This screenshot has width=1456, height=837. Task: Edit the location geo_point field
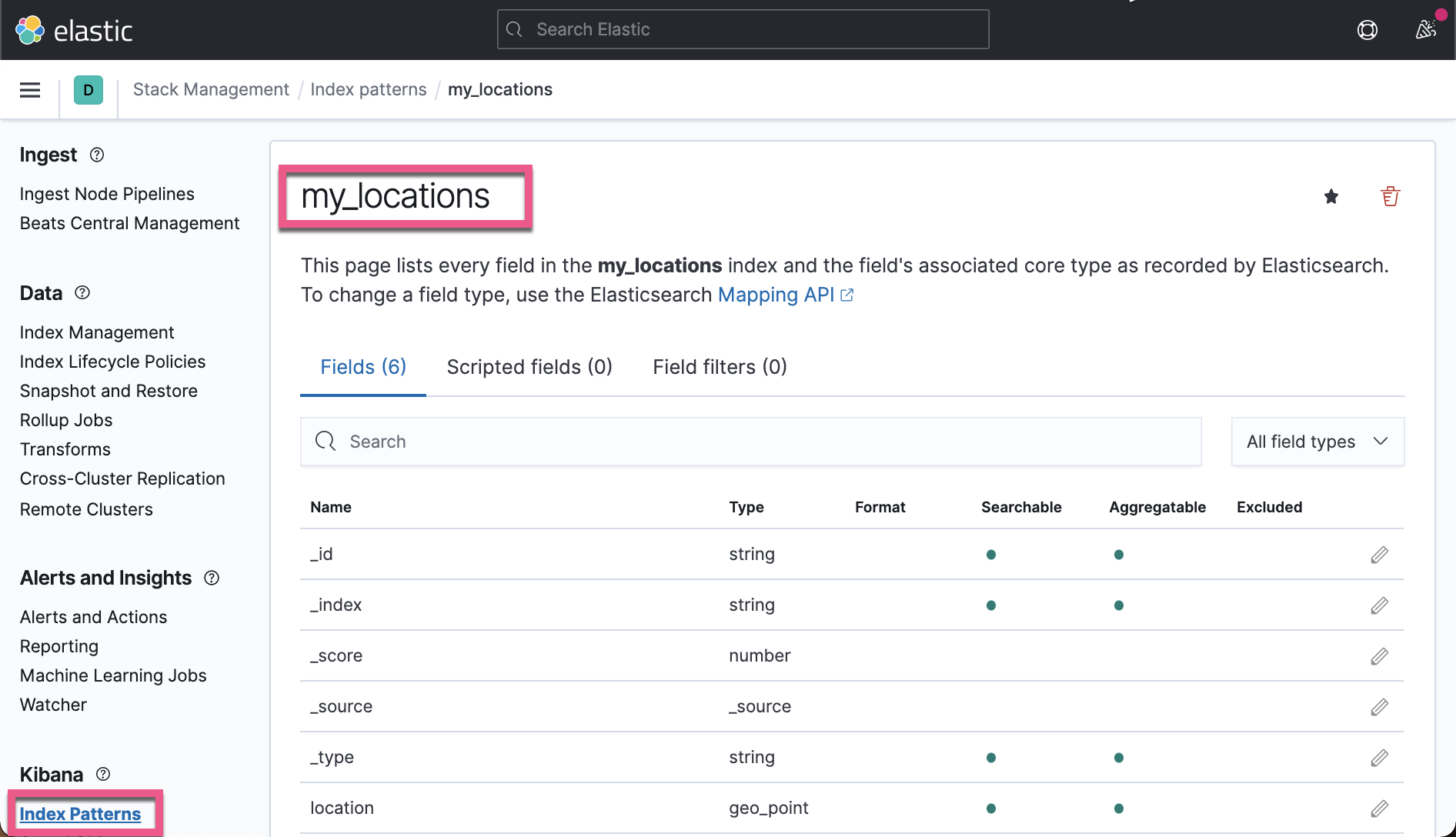click(1379, 809)
